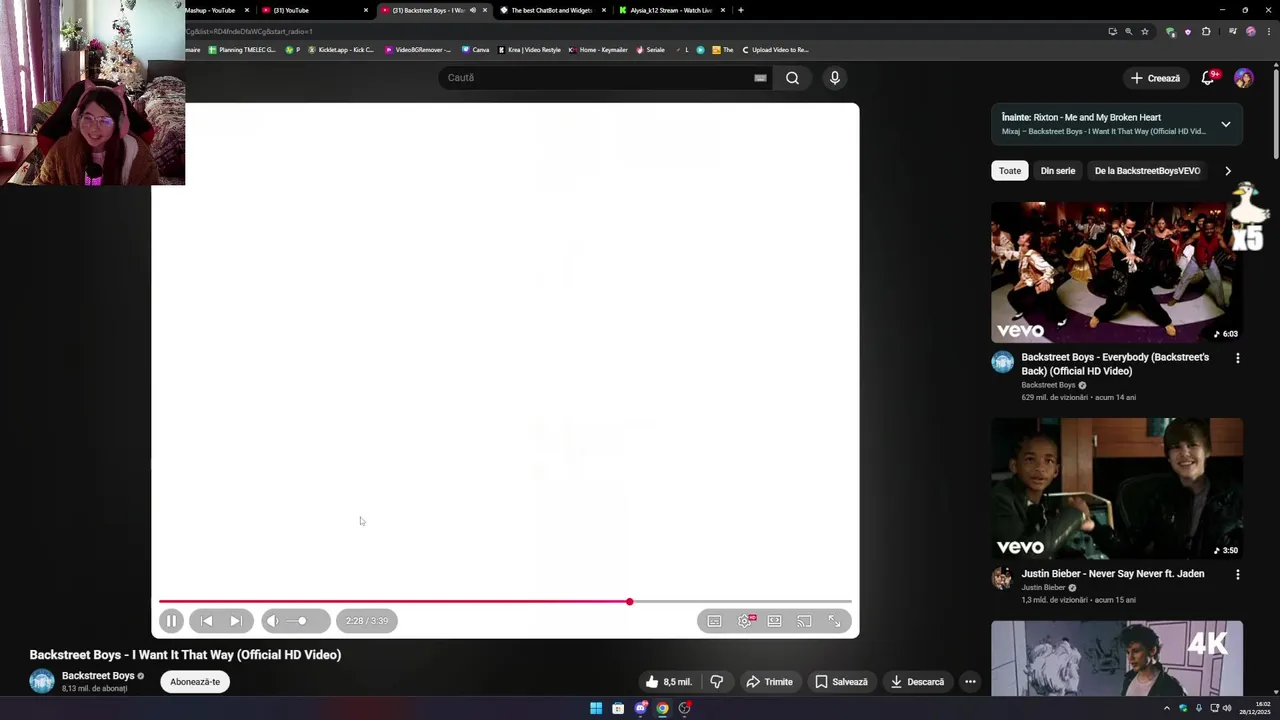
Task: Like the video (8,5 mil.)
Action: tap(668, 682)
